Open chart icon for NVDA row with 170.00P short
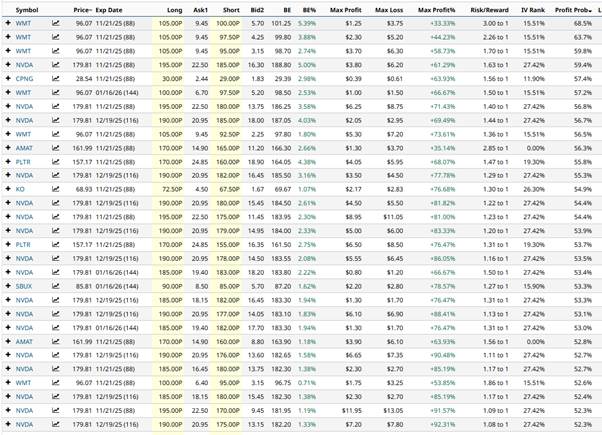Screen dimensions: 602x435 tap(56, 410)
